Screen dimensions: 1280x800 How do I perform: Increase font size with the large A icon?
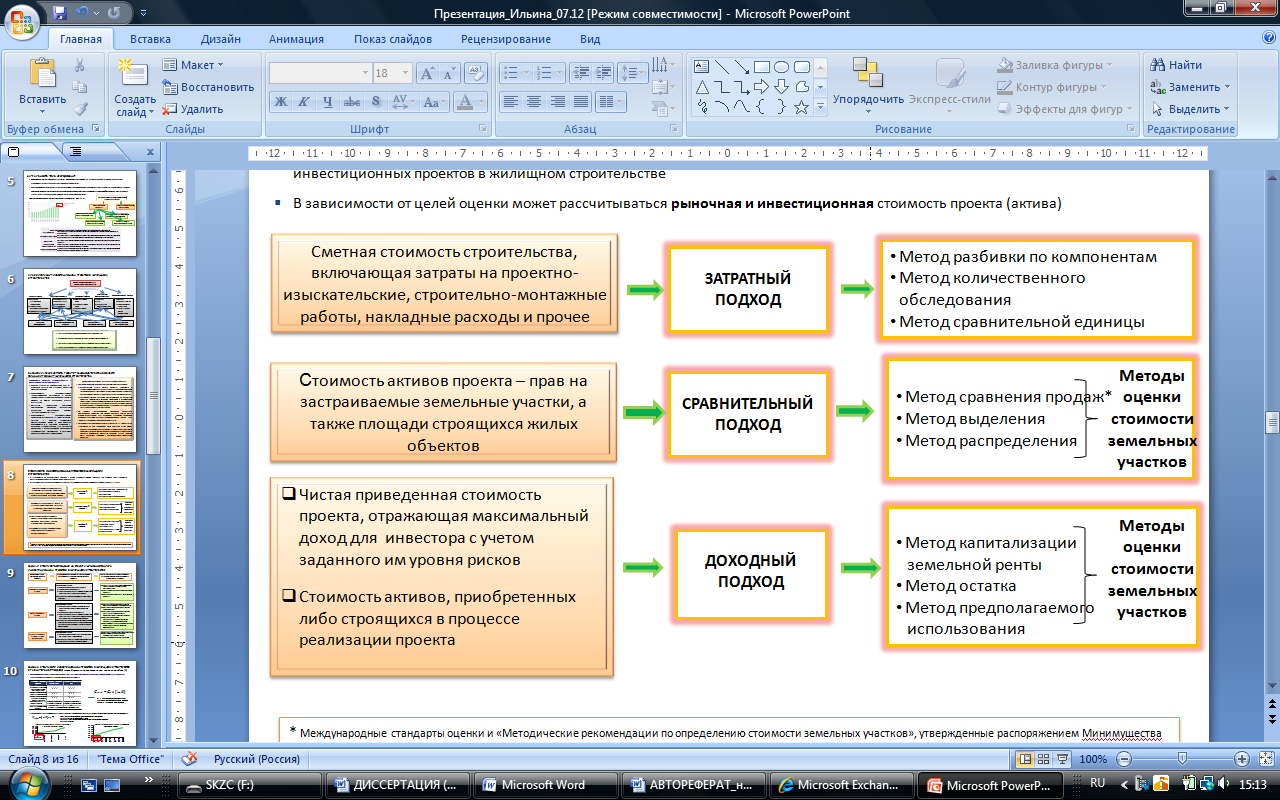click(427, 73)
